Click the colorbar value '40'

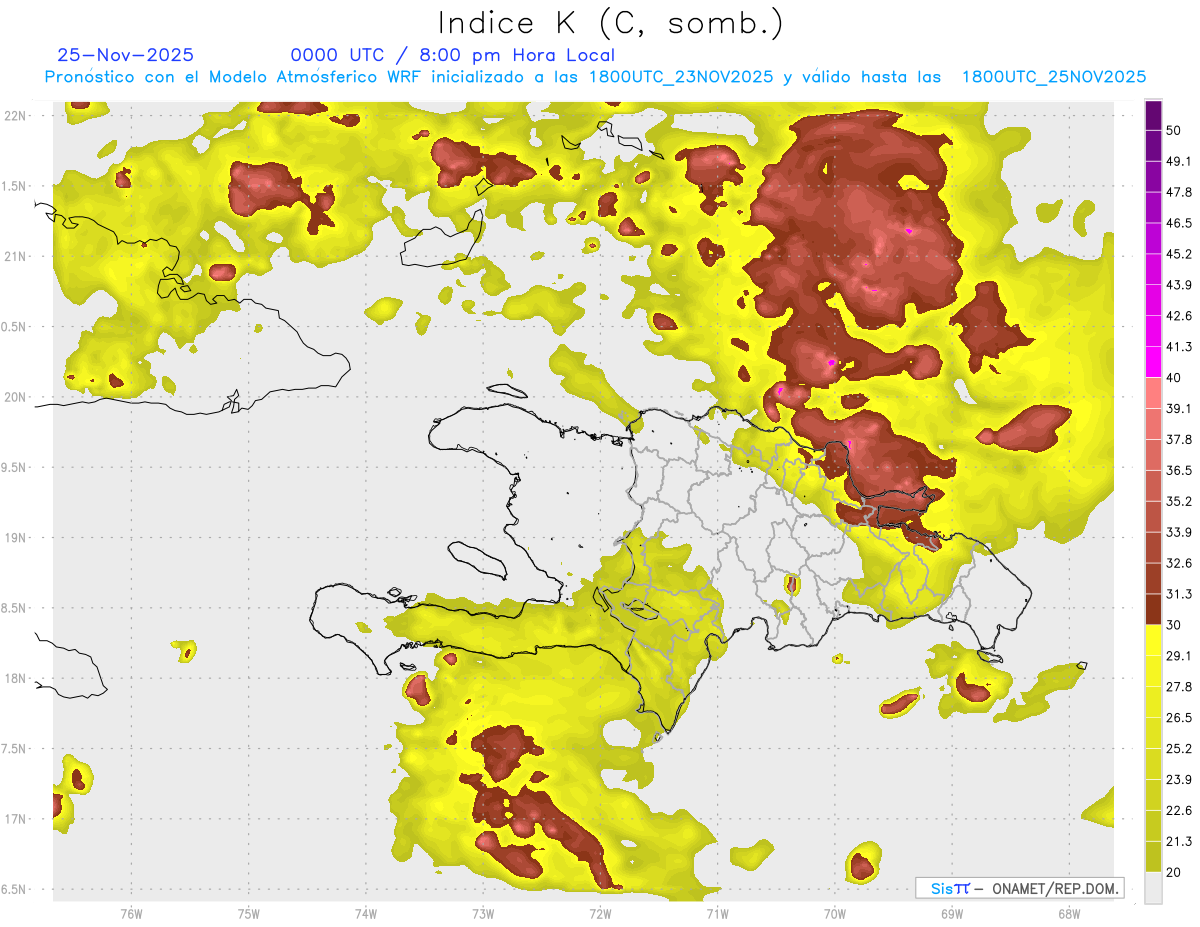point(1175,378)
